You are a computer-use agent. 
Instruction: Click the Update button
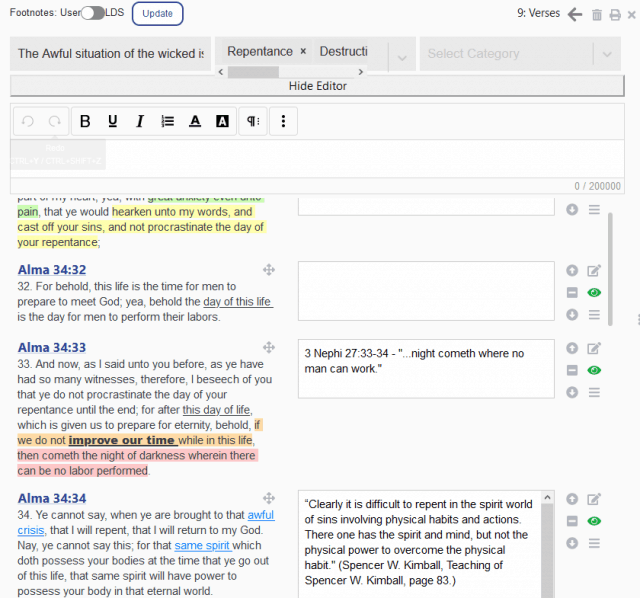pos(157,14)
